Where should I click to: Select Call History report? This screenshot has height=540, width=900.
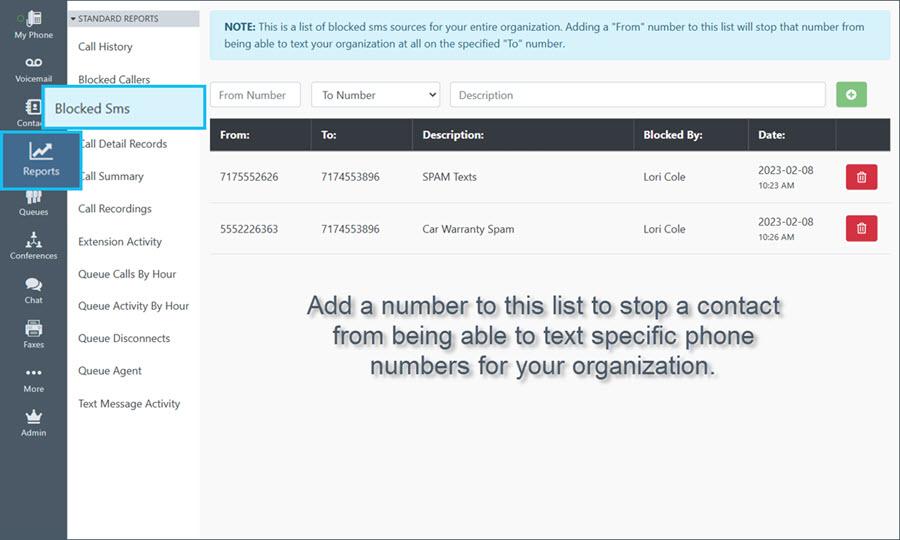(105, 47)
